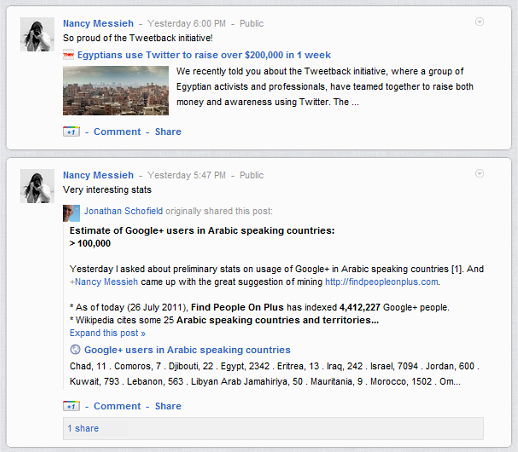
Task: Click Nancy Messieh avatar on first post
Action: pyautogui.click(x=37, y=34)
